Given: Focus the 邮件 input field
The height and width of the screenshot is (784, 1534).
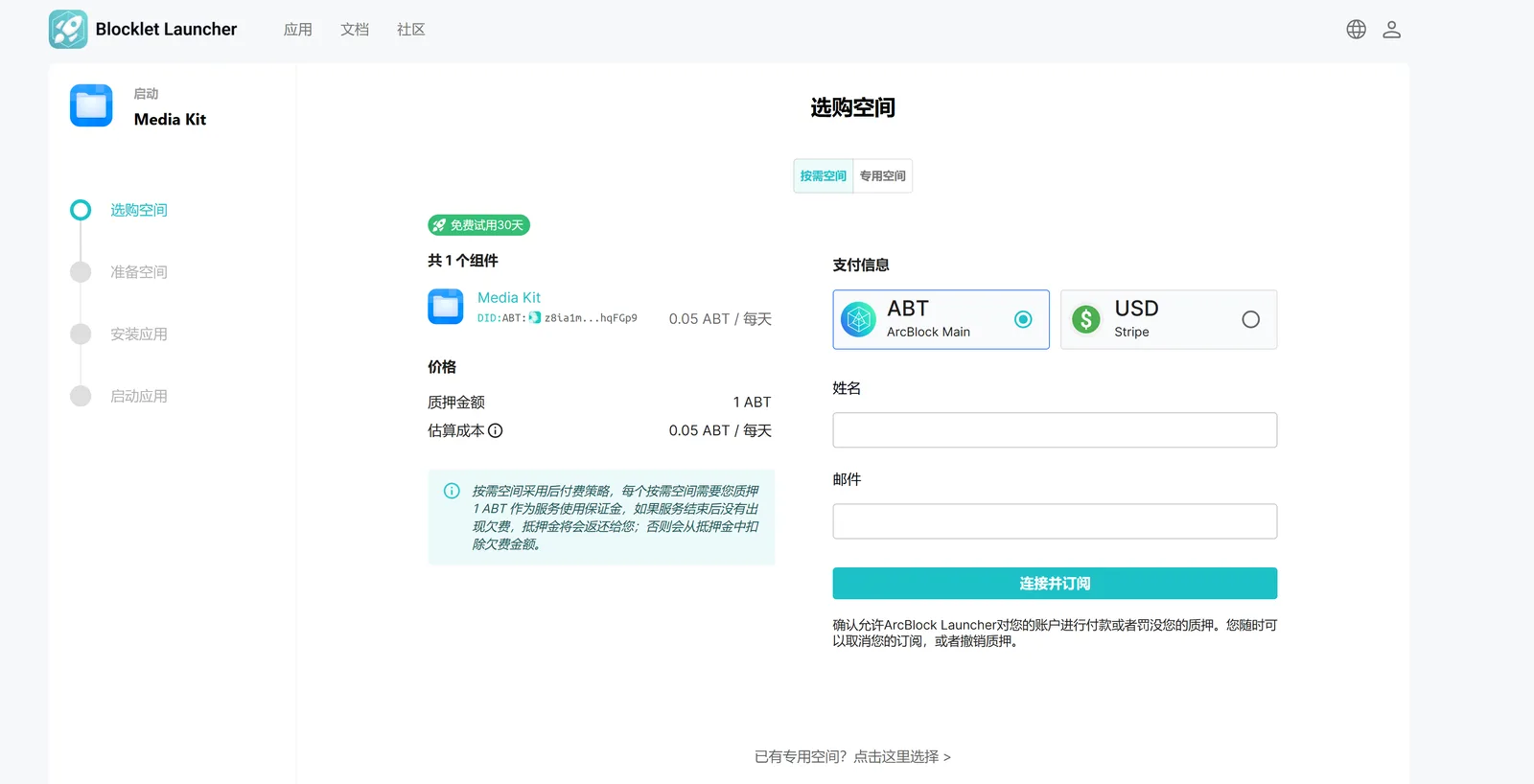Looking at the screenshot, I should click(1055, 521).
